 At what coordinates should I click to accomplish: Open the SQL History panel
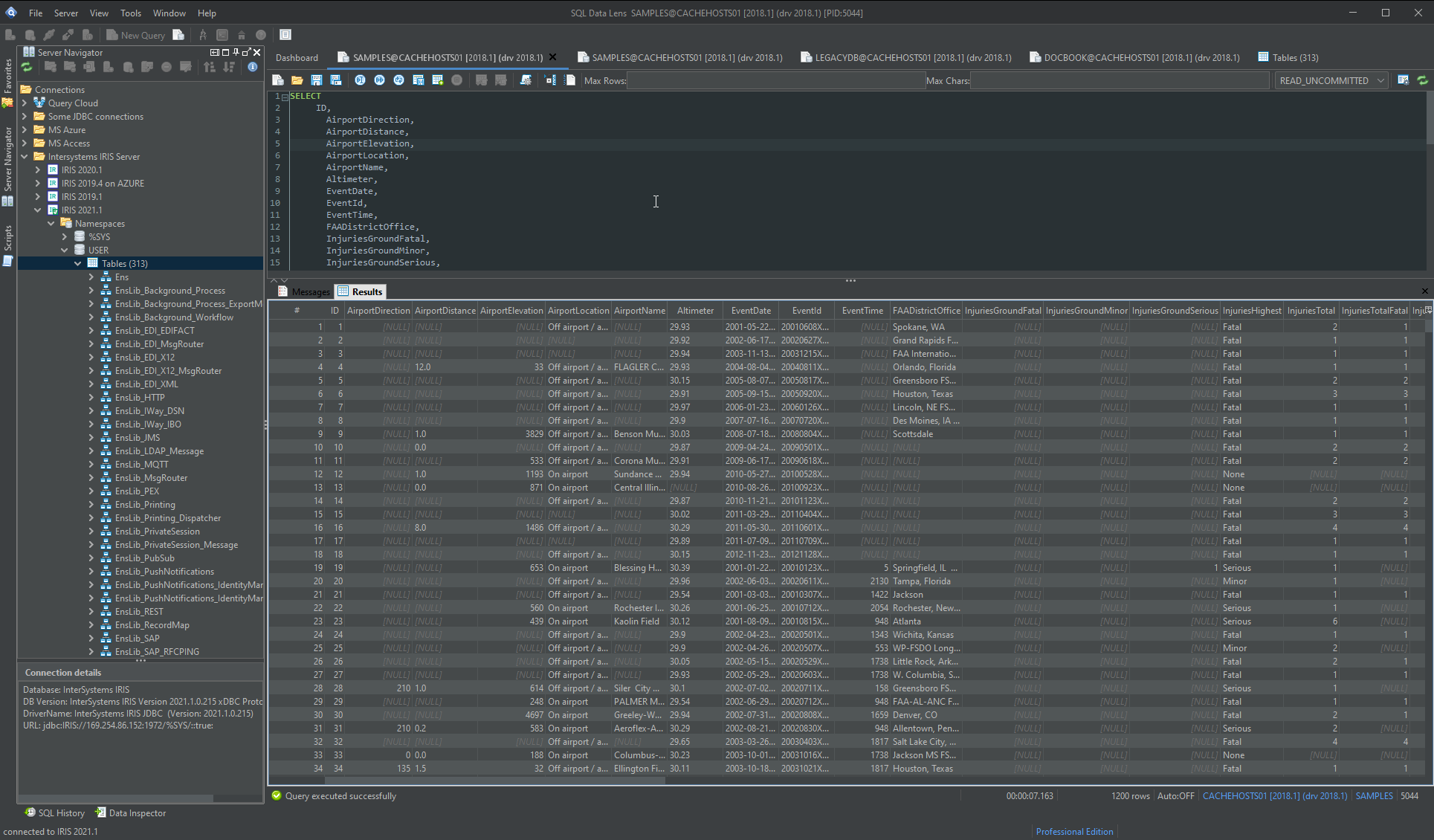(55, 812)
